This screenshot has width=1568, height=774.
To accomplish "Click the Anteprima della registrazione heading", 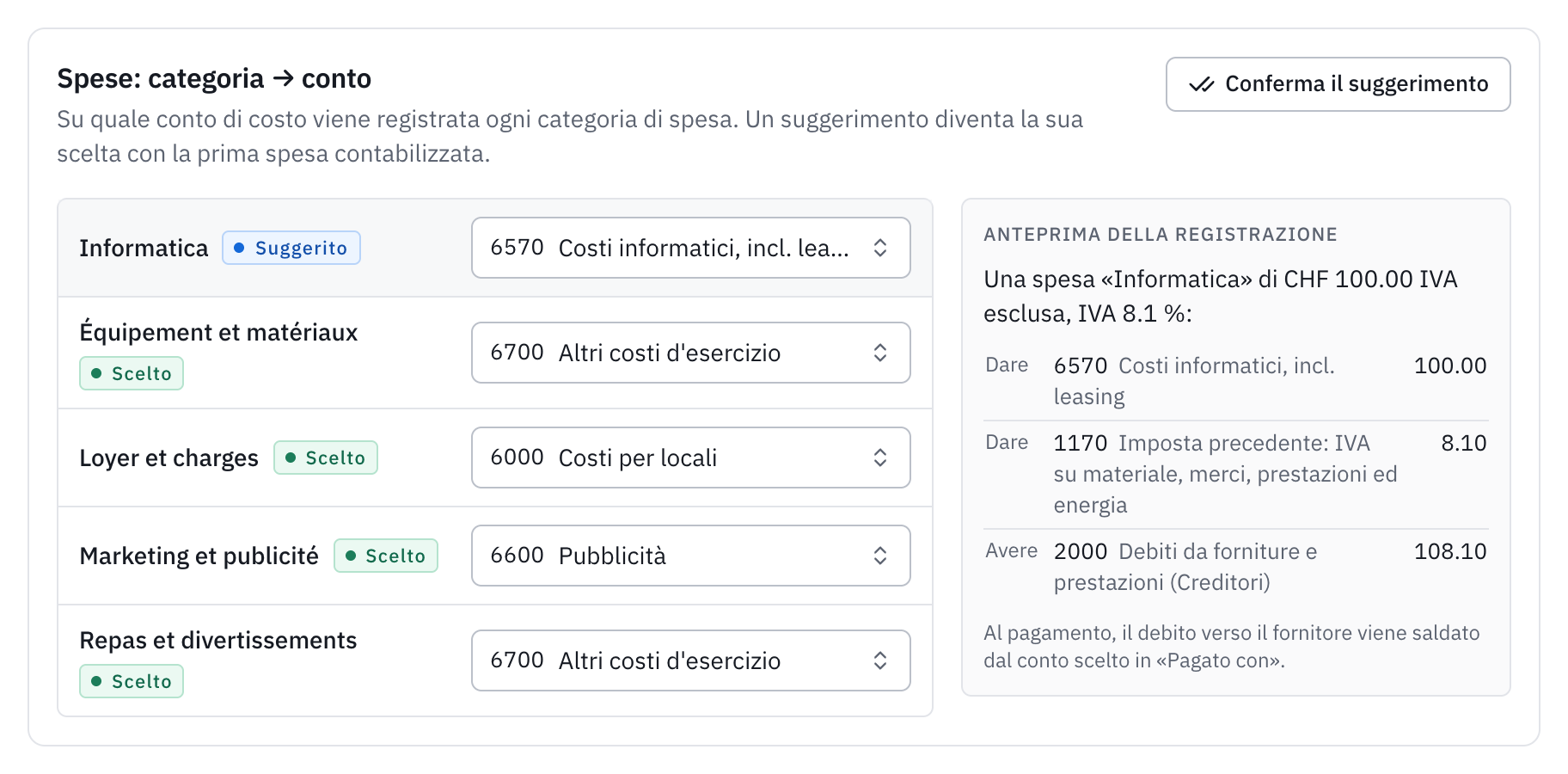I will coord(1161,235).
